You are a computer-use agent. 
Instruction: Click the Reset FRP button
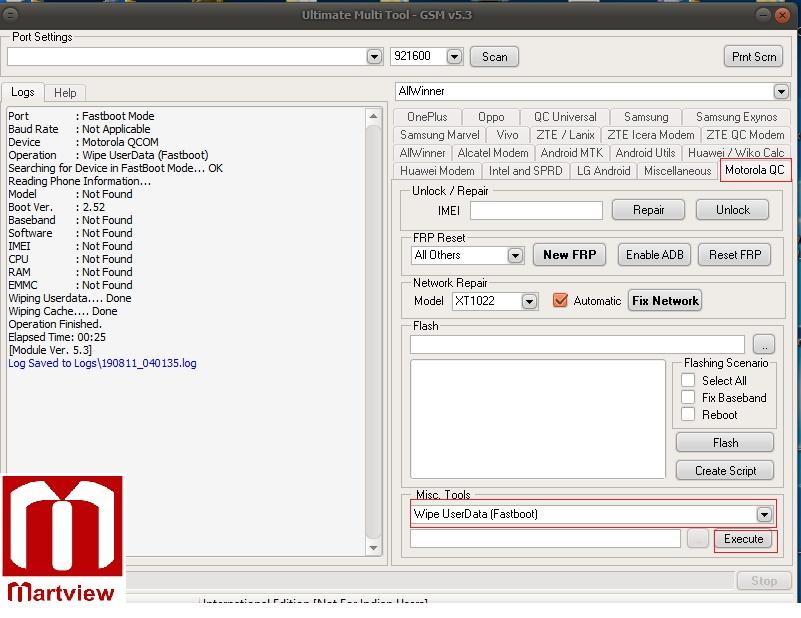click(x=735, y=255)
